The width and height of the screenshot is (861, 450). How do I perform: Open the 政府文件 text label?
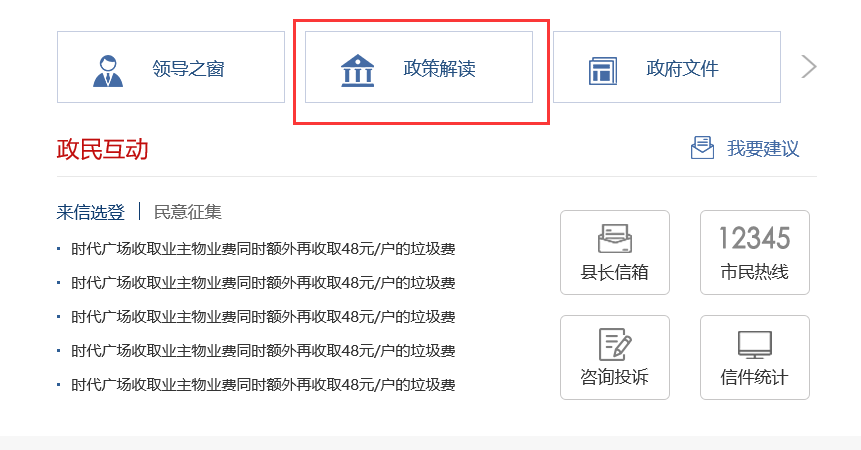click(x=683, y=69)
